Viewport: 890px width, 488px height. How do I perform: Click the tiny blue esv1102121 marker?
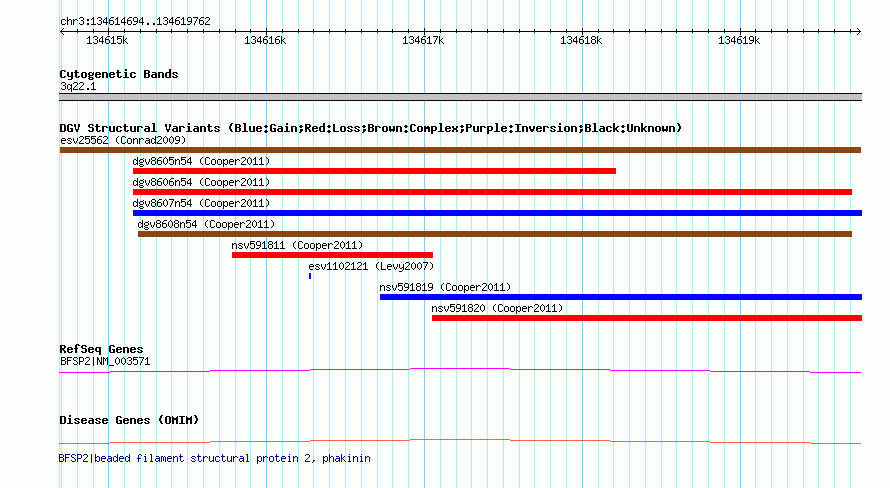pos(310,276)
